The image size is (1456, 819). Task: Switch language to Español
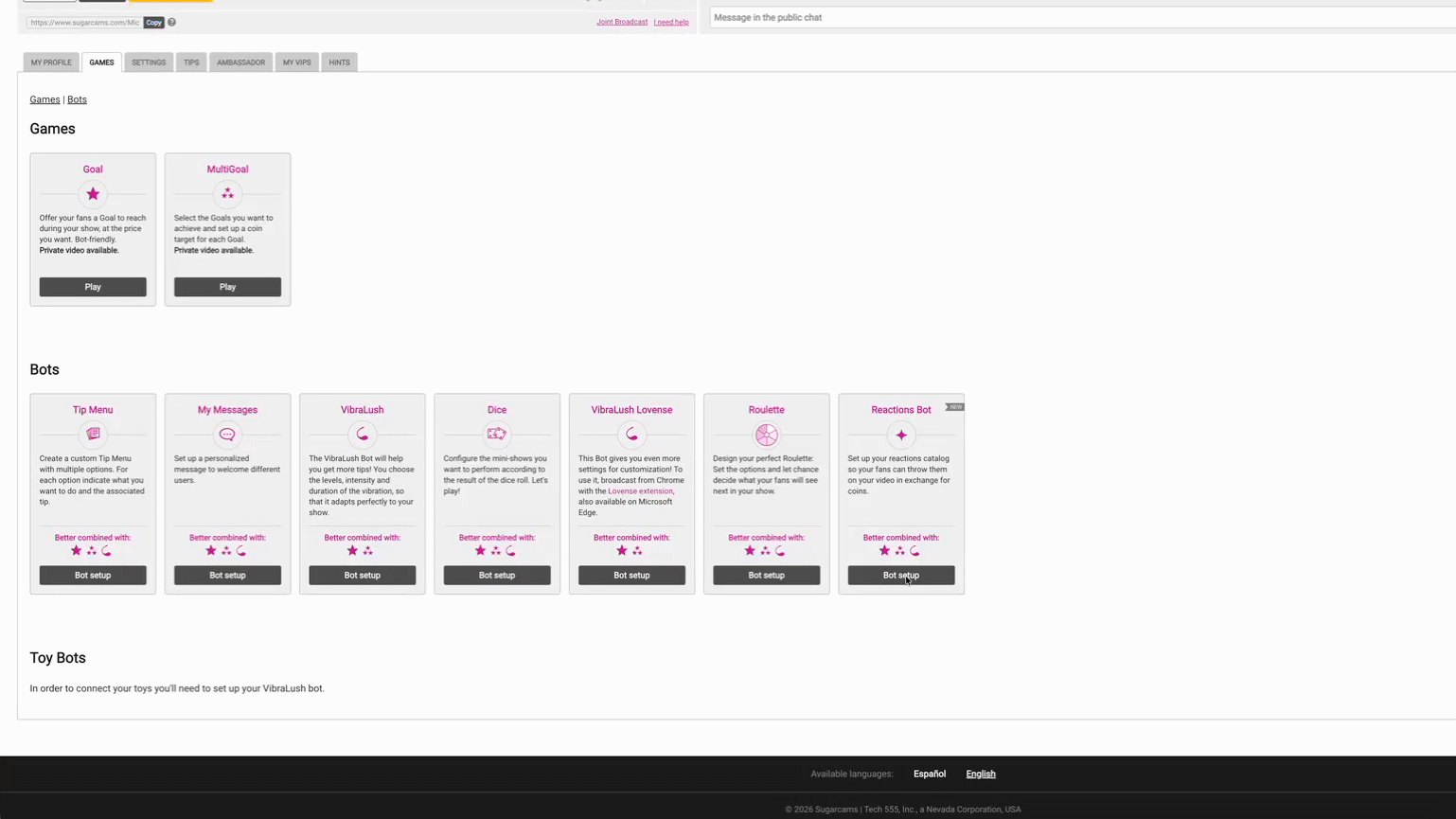point(930,774)
